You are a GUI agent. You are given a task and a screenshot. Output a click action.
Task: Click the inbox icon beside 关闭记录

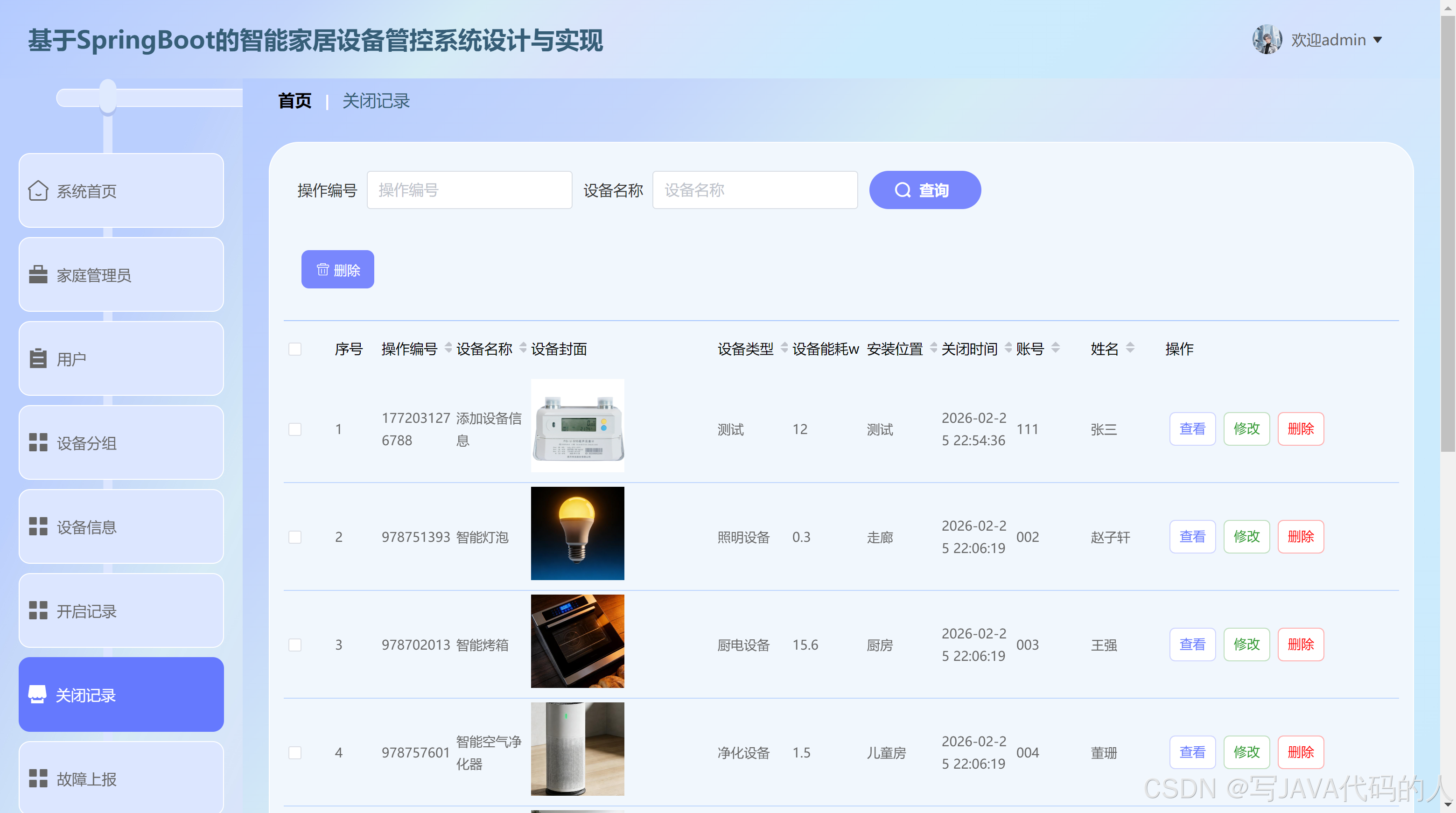click(x=38, y=694)
